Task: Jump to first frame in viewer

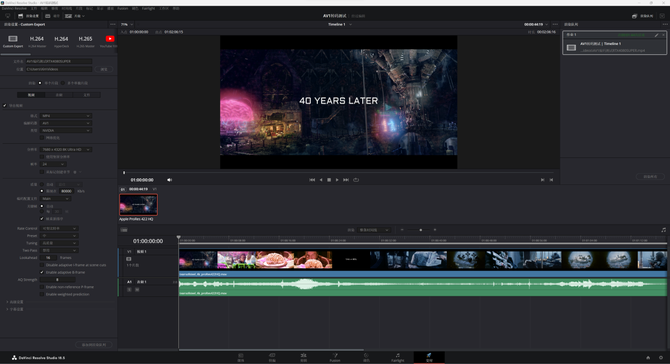Action: click(x=312, y=180)
